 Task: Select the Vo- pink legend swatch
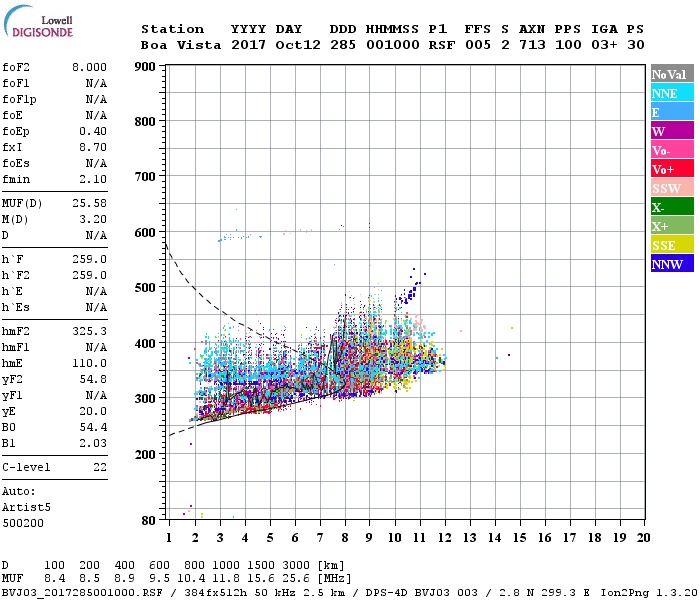(x=672, y=150)
